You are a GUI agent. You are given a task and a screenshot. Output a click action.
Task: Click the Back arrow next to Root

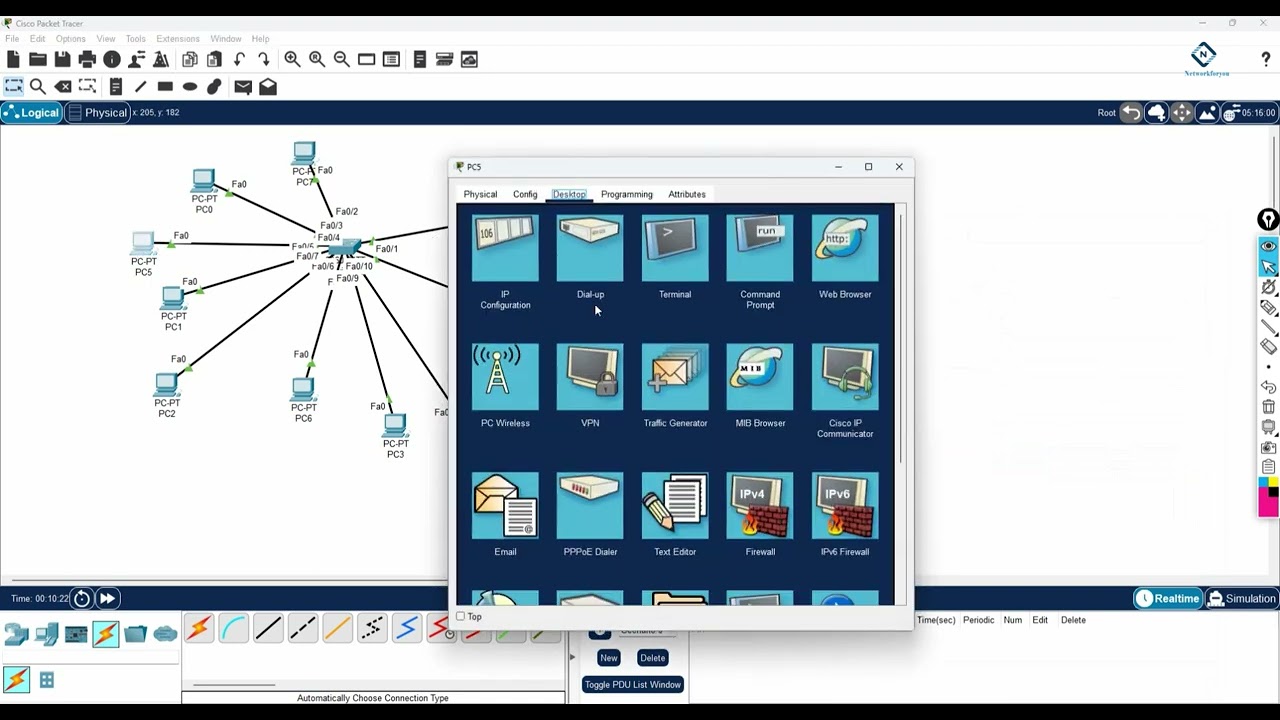(x=1131, y=113)
